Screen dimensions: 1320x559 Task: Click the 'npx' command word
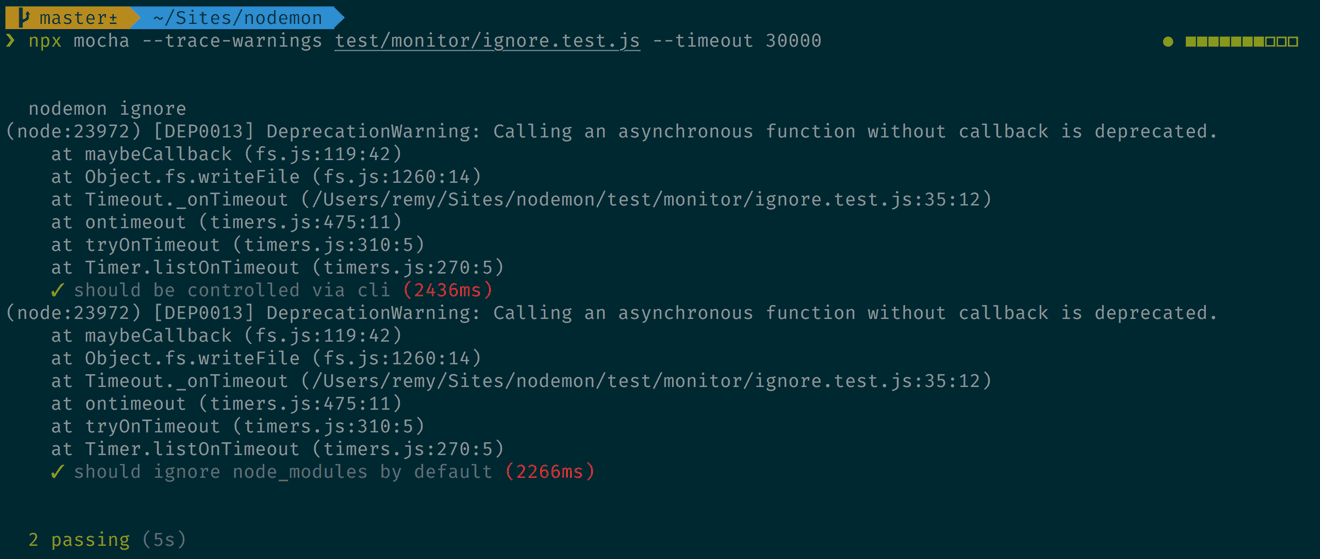coord(45,41)
